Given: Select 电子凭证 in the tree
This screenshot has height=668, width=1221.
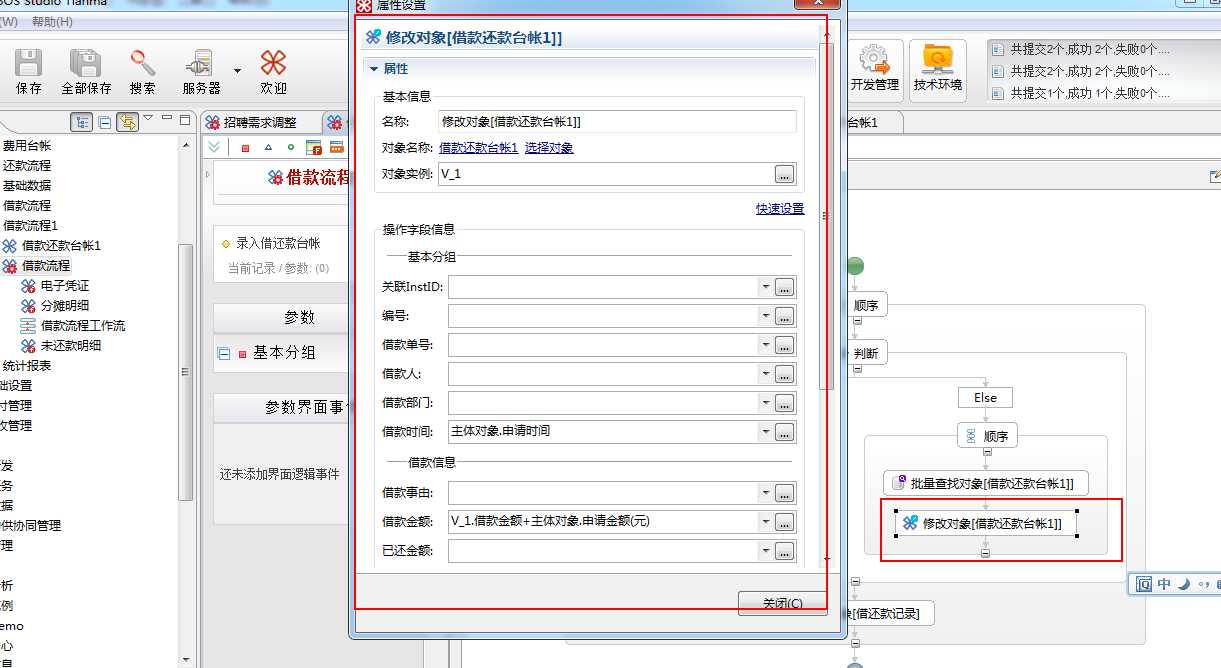Looking at the screenshot, I should [x=65, y=285].
